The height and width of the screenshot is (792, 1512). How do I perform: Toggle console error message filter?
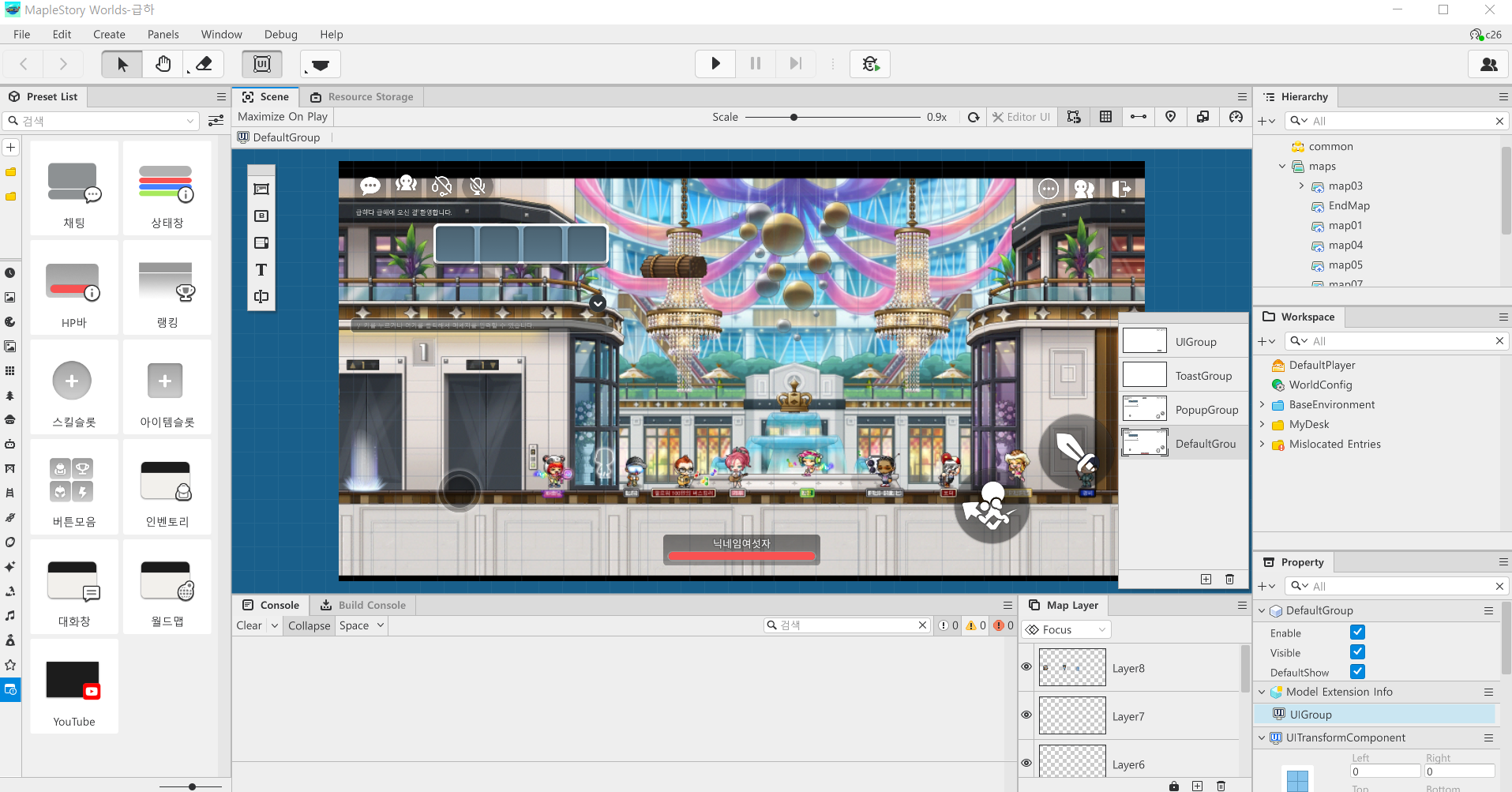click(1004, 625)
